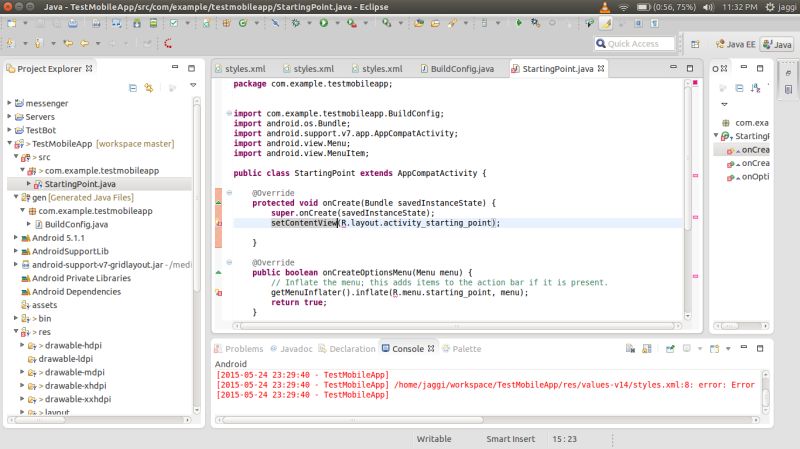Switch to Java perspective button
The height and width of the screenshot is (449, 800).
coord(777,44)
